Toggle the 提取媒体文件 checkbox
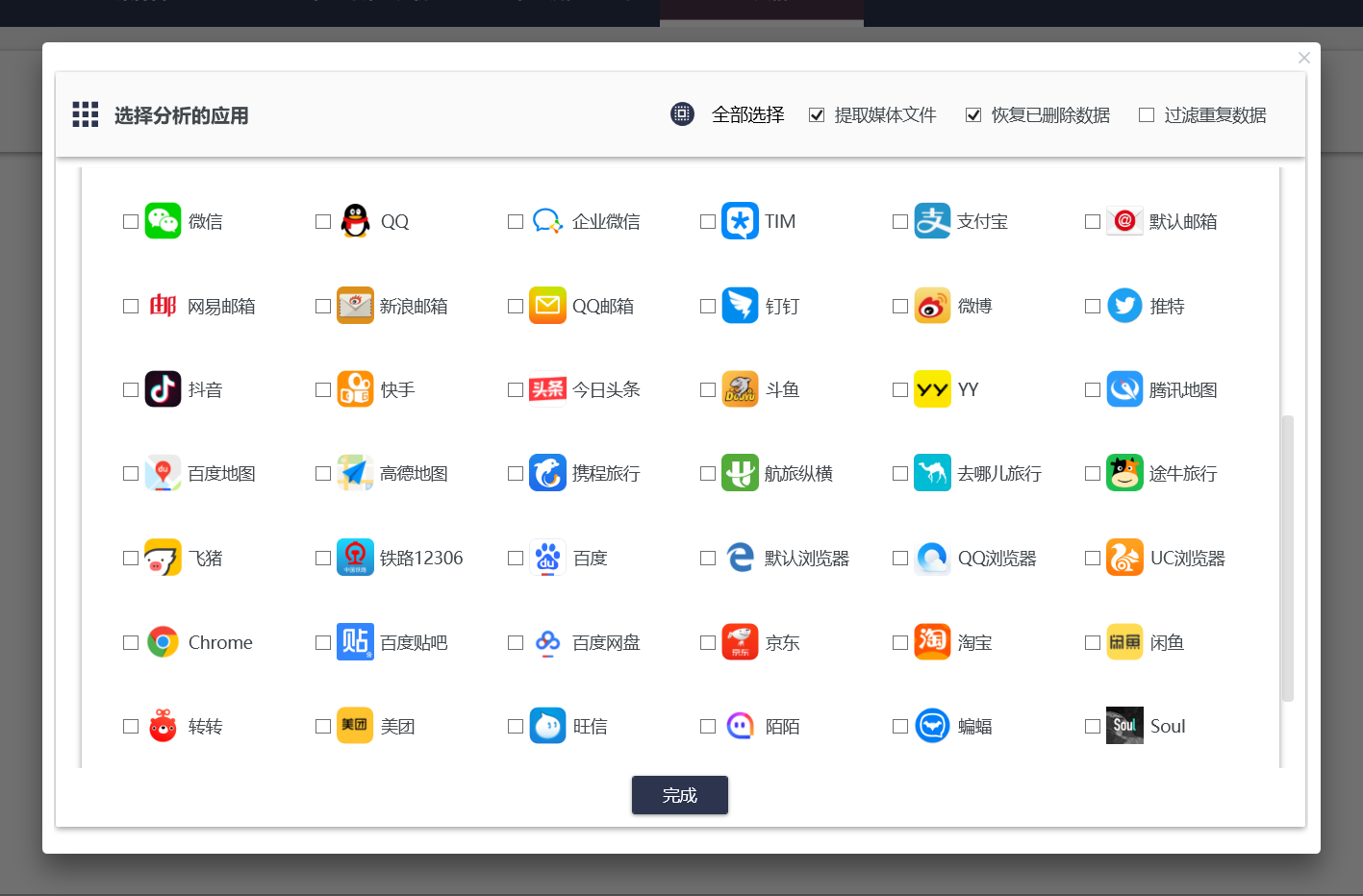Image resolution: width=1363 pixels, height=896 pixels. click(817, 115)
